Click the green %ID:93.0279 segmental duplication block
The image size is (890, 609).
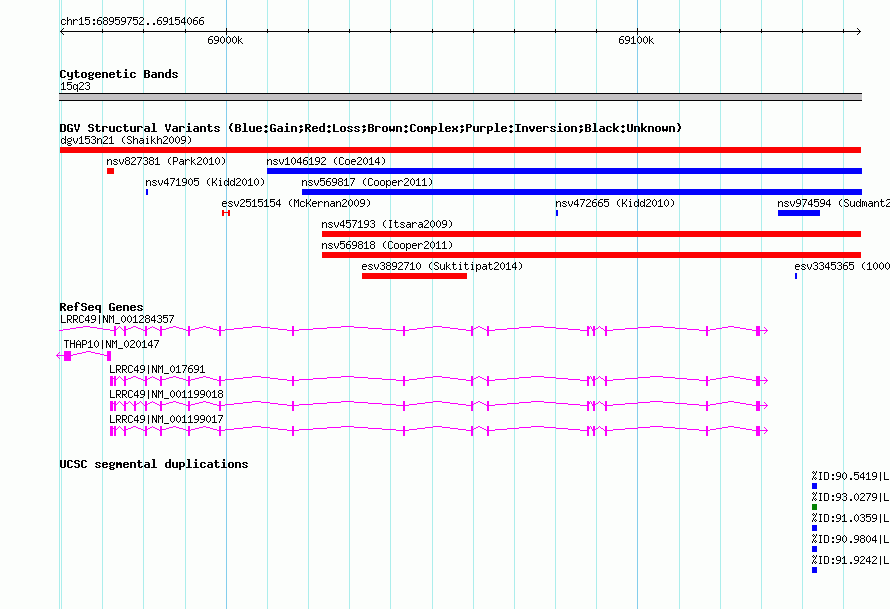click(815, 507)
